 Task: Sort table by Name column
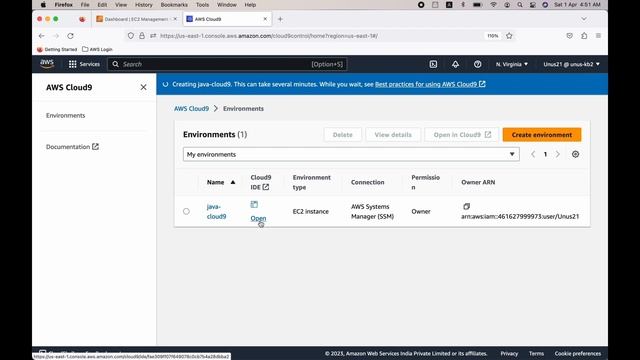click(221, 182)
